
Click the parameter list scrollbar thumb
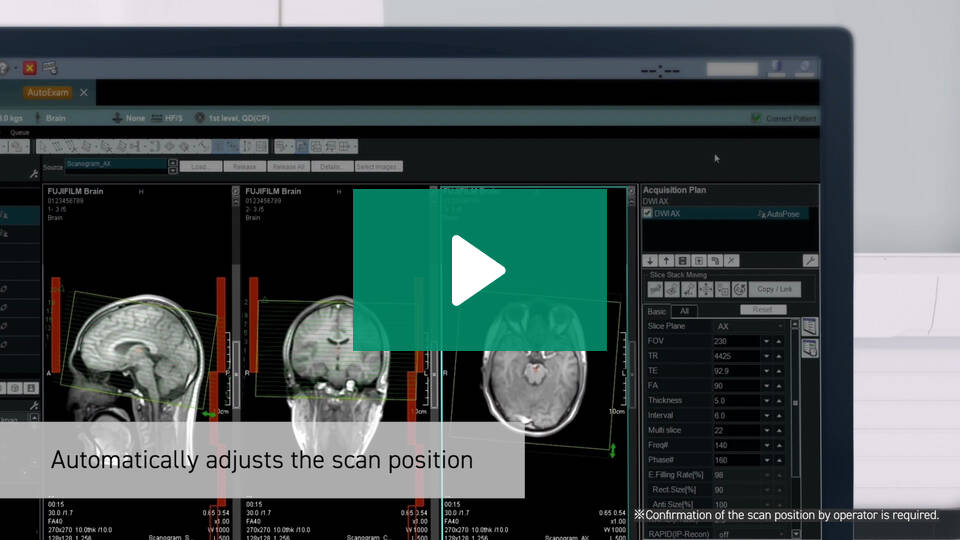(795, 403)
